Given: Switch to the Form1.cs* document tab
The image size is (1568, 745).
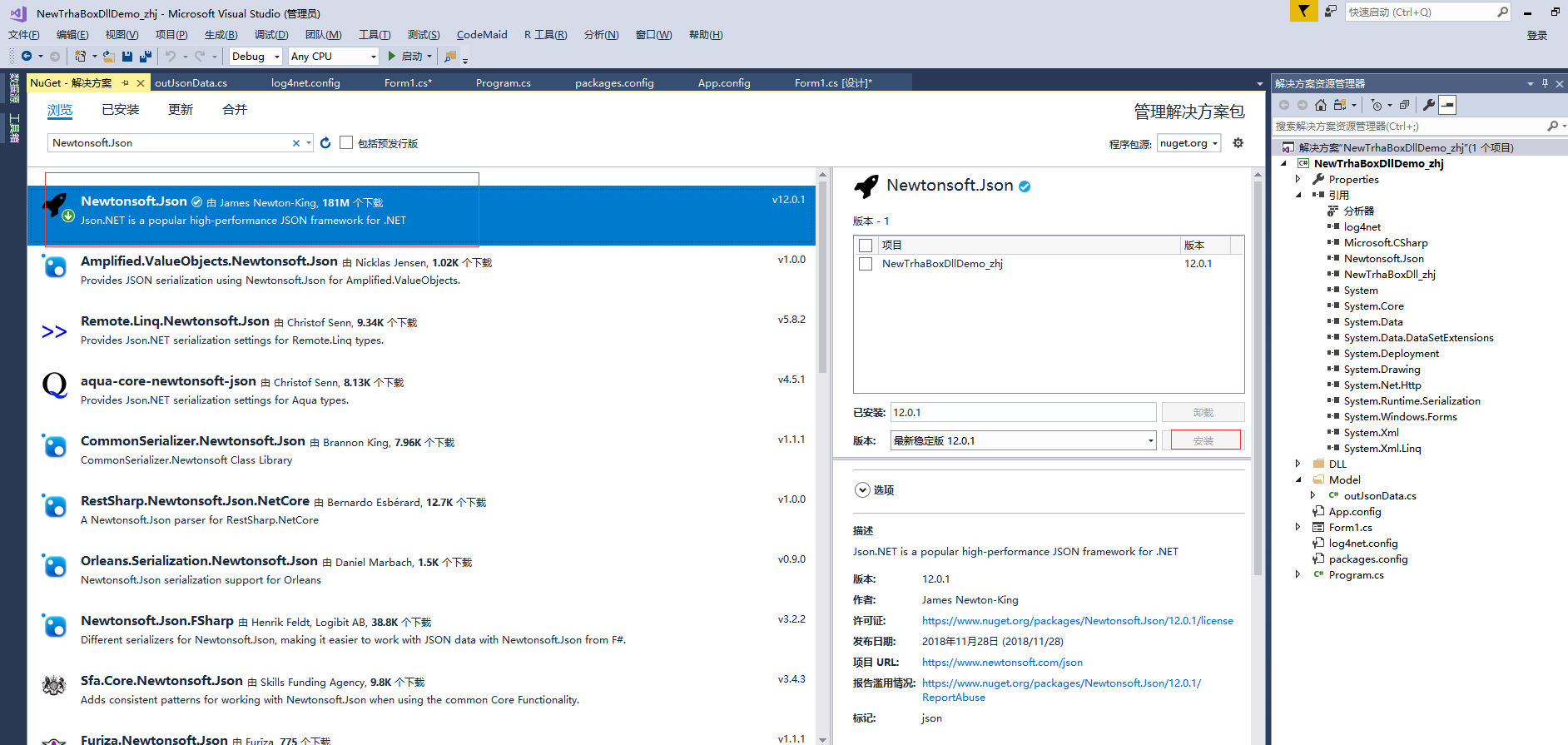Looking at the screenshot, I should pos(408,83).
